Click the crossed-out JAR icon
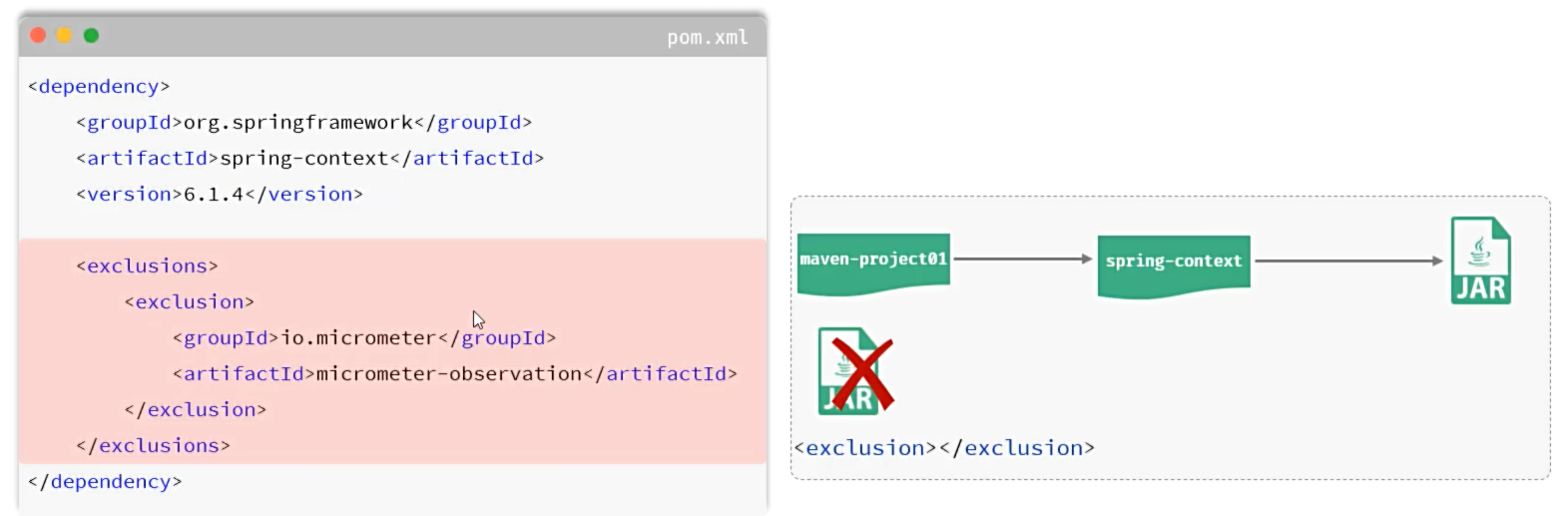Screen dimensions: 1568x516 (x=855, y=371)
